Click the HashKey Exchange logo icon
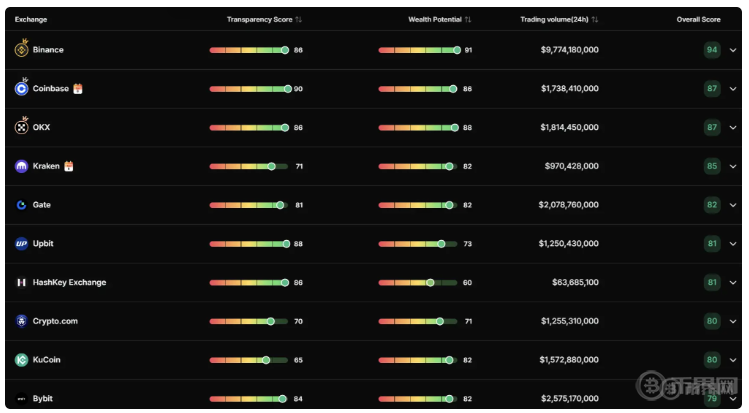 coord(21,282)
